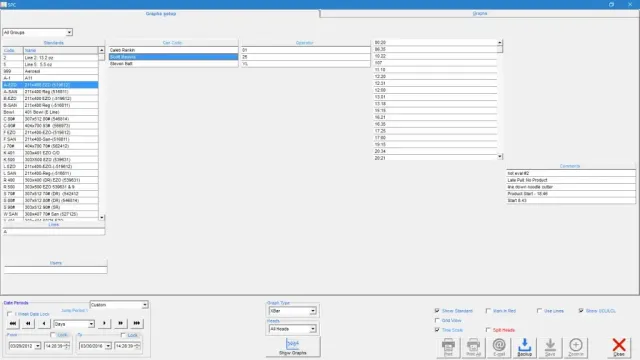Select the Graphs setup tab

(x=161, y=13)
